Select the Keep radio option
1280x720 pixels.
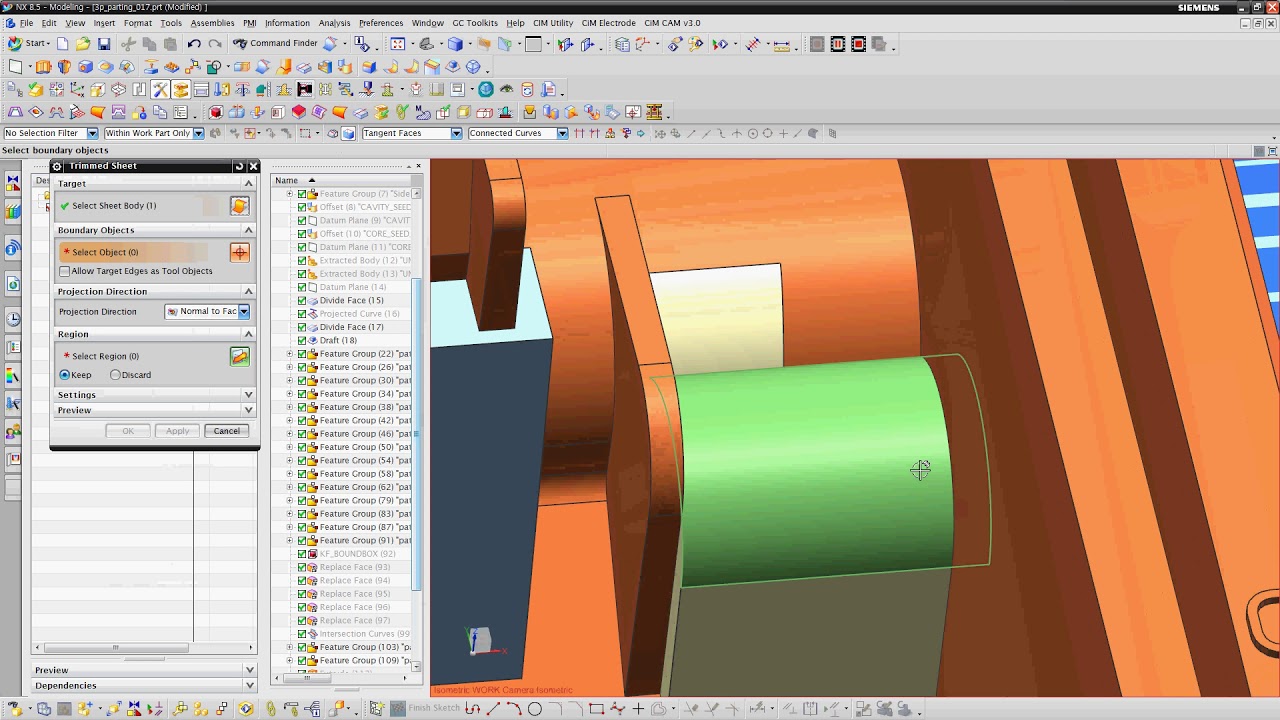click(x=65, y=375)
